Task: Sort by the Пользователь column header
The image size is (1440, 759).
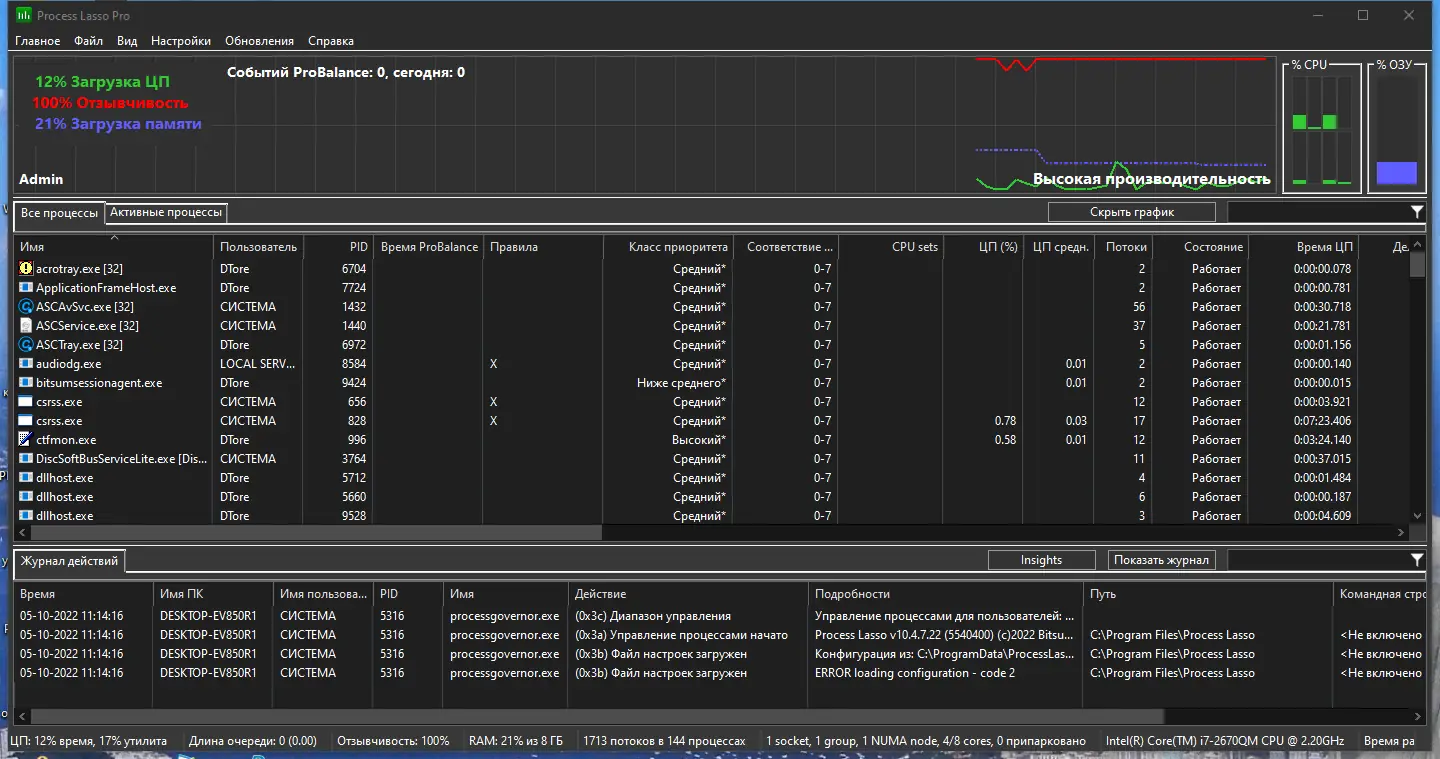Action: [259, 247]
